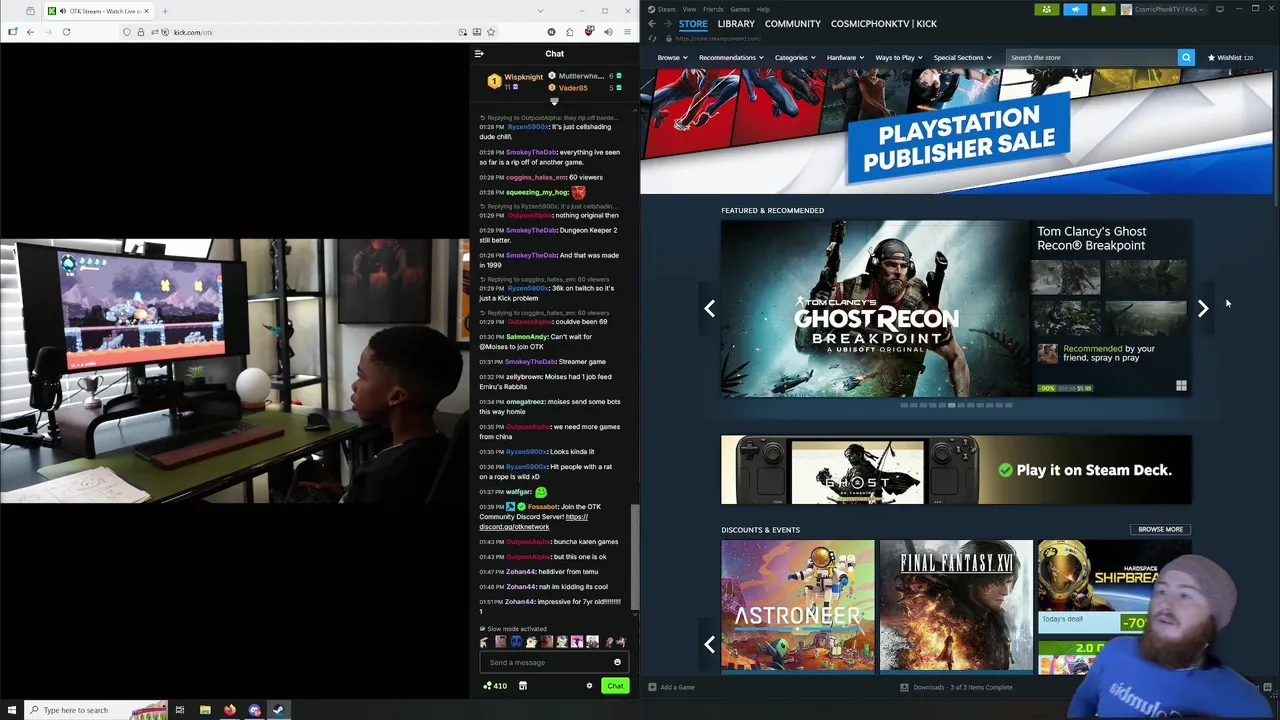Expand the Hardware dropdown
This screenshot has height=720, width=1280.
(845, 57)
